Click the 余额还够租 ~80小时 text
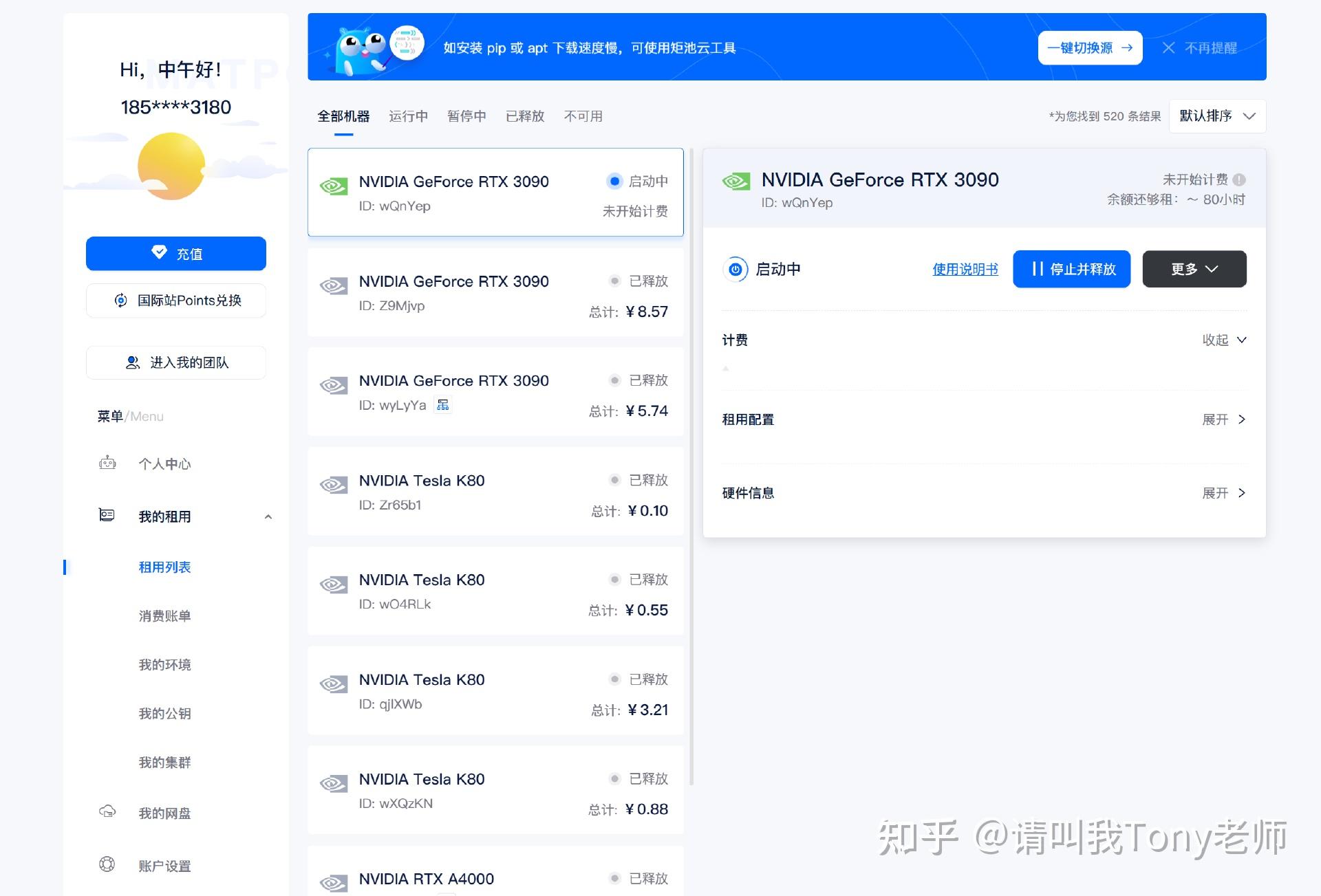The image size is (1321, 896). coord(1176,199)
